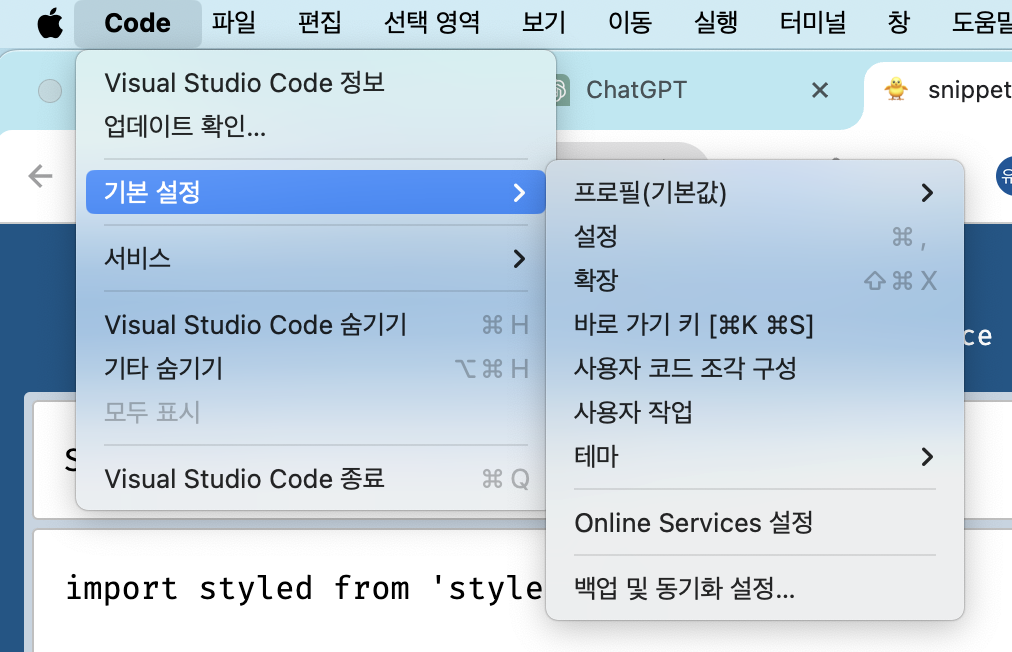Open 설정 from the submenu

point(754,236)
